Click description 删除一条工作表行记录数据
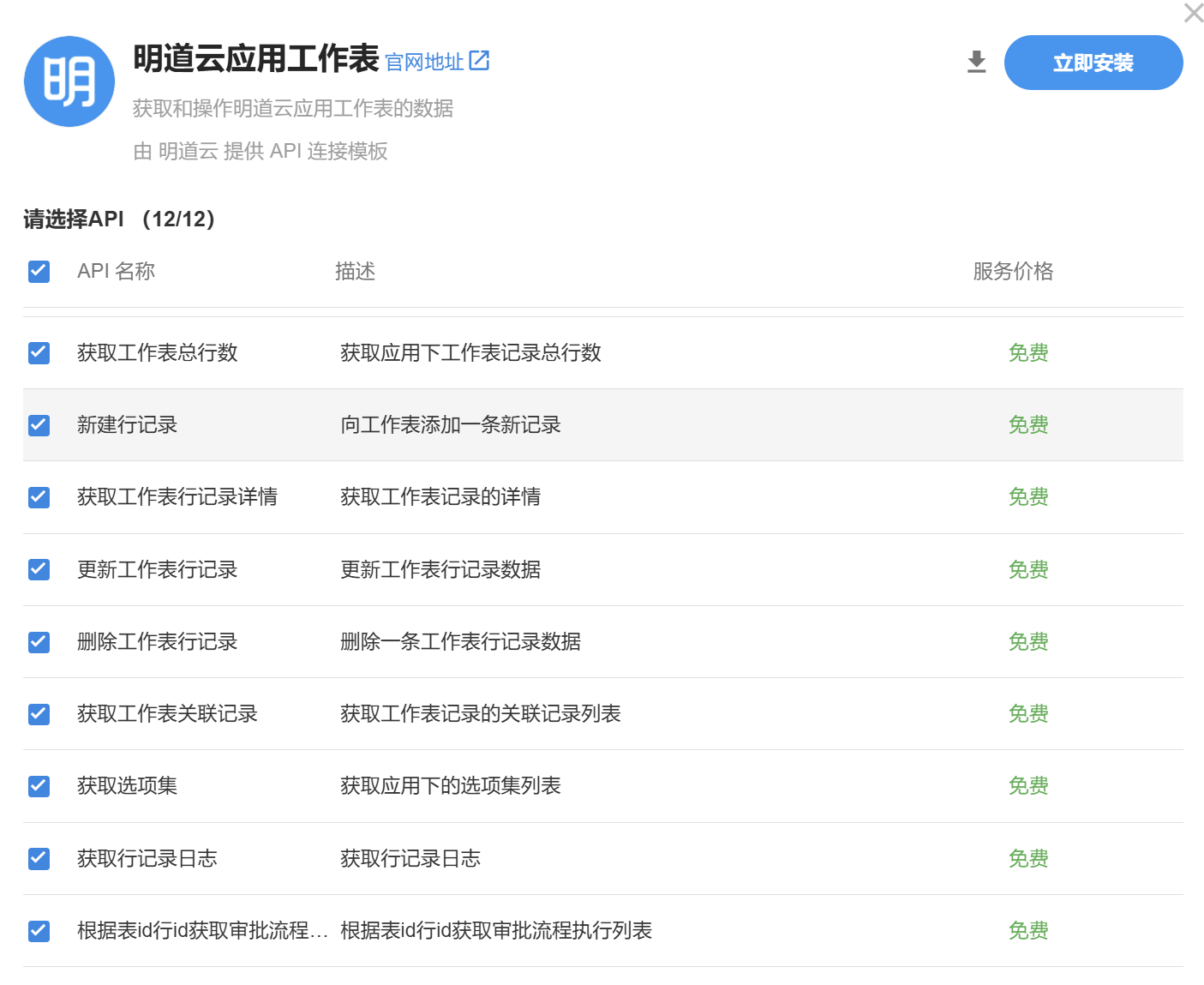 click(x=461, y=641)
